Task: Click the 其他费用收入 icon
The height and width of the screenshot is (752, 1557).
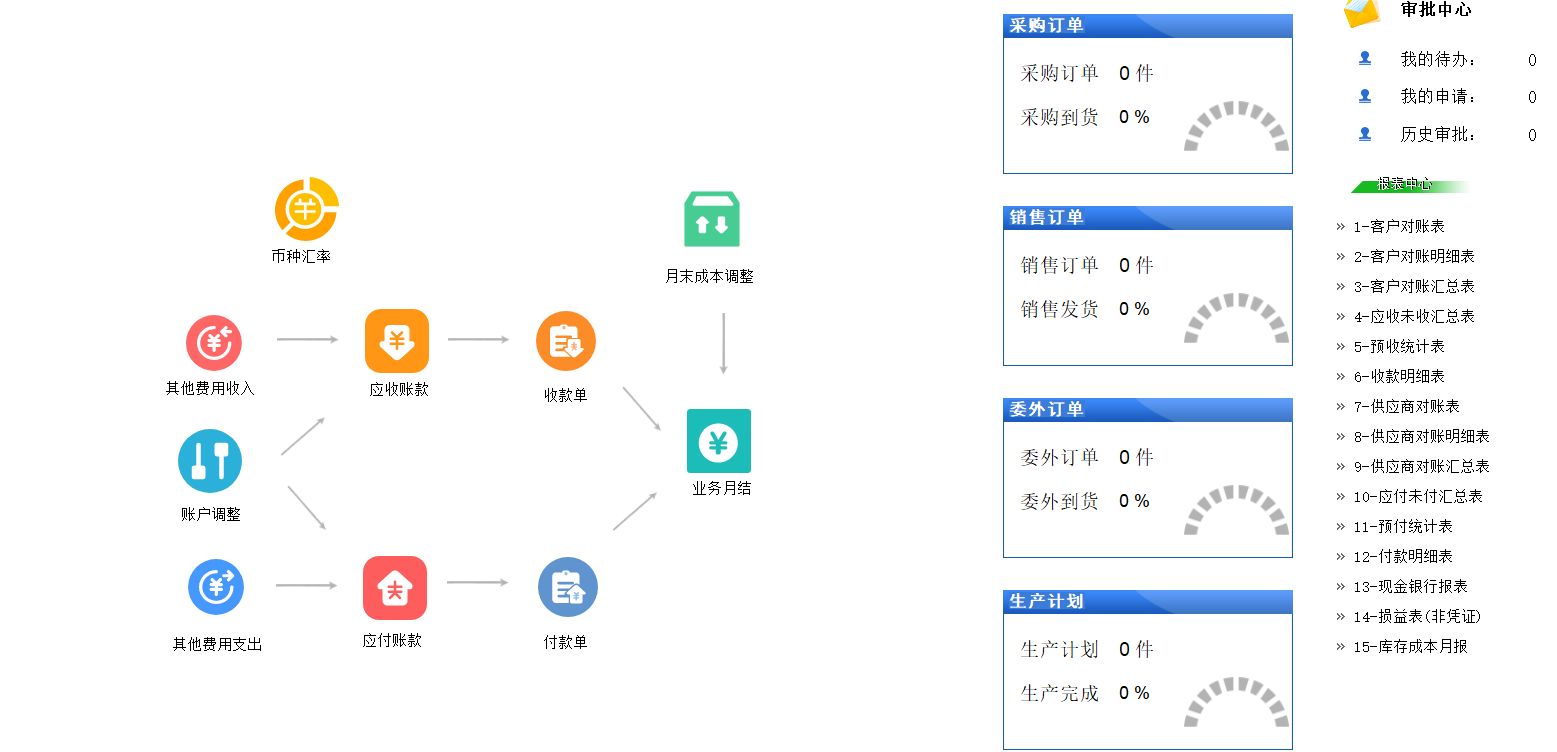Action: coord(214,343)
